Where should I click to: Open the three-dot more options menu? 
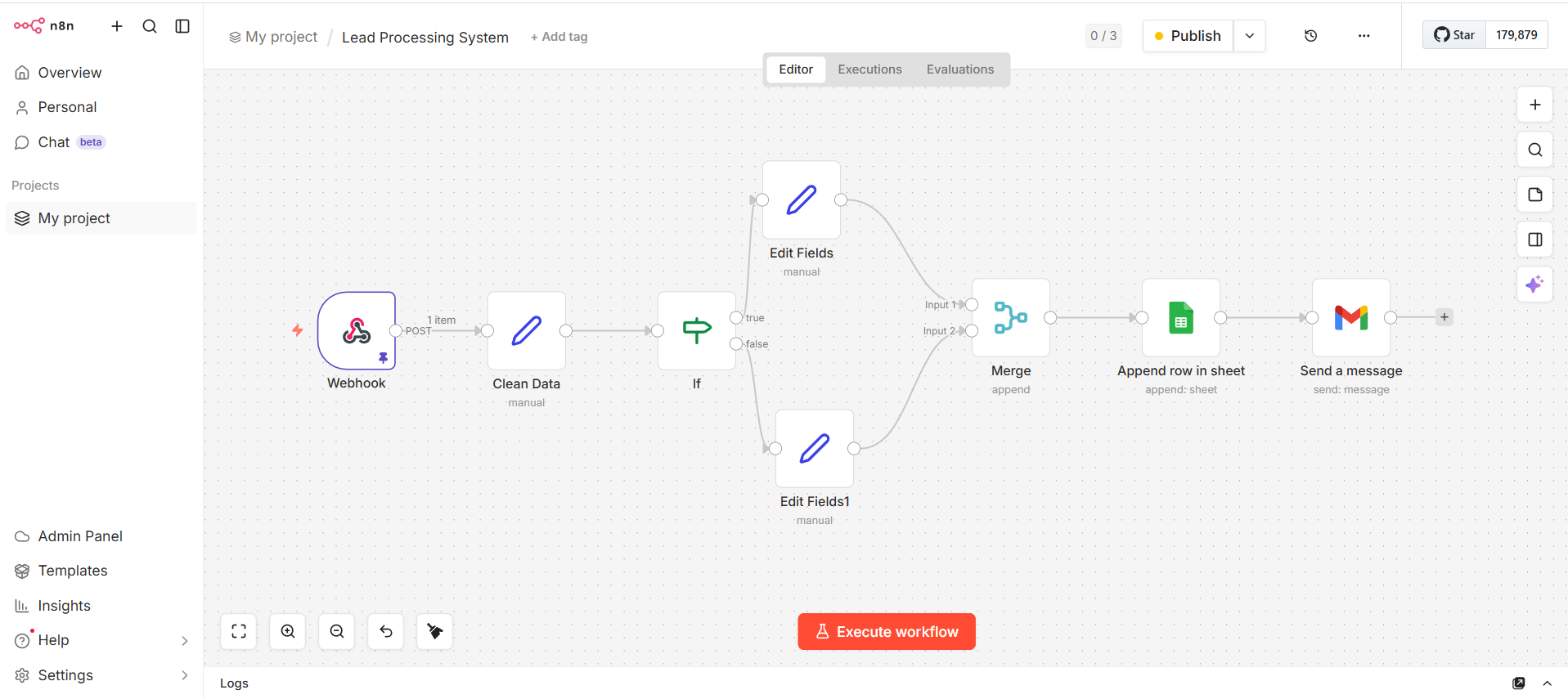(x=1364, y=36)
